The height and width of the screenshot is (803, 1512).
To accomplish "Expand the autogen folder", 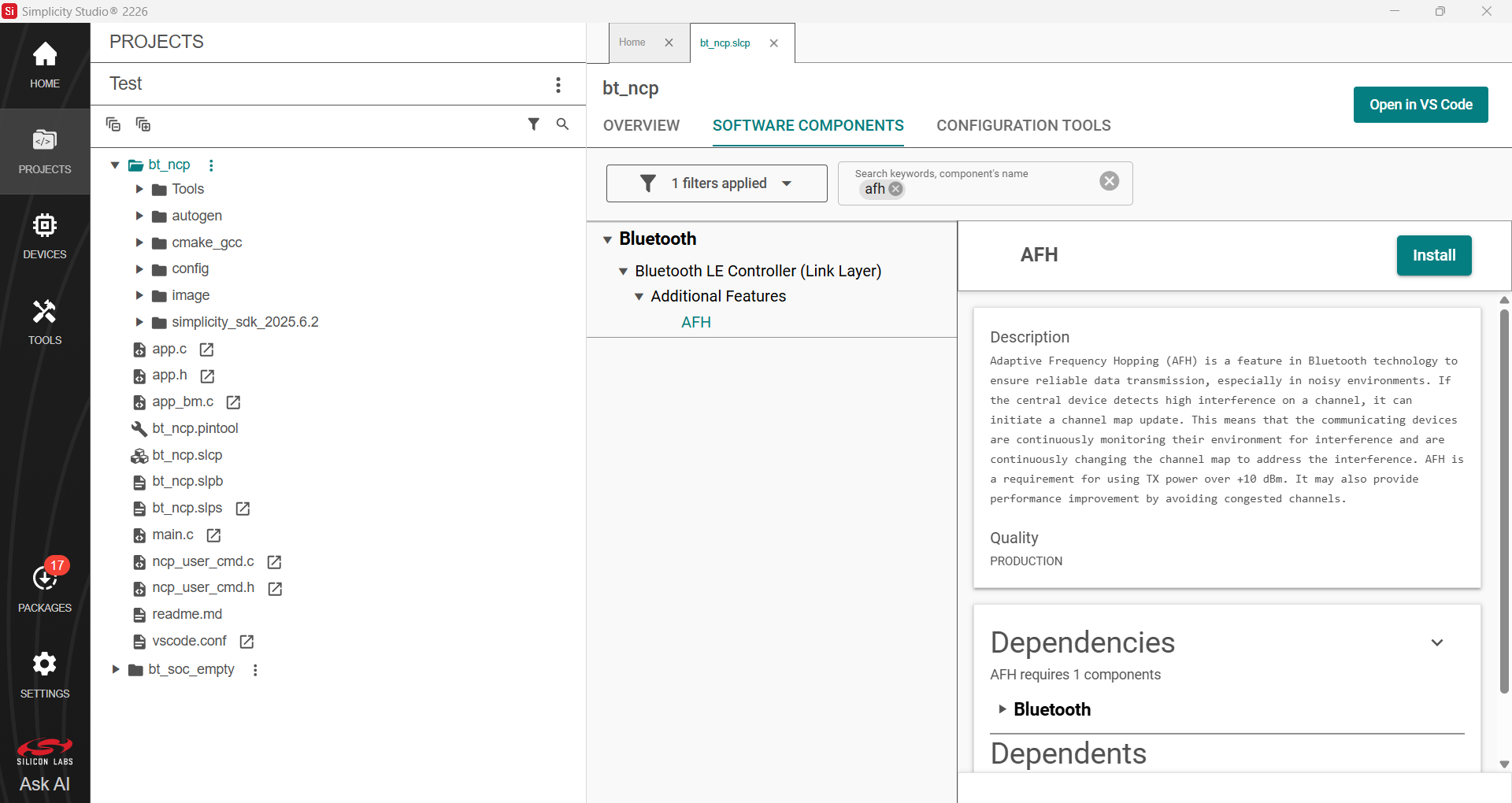I will point(139,216).
